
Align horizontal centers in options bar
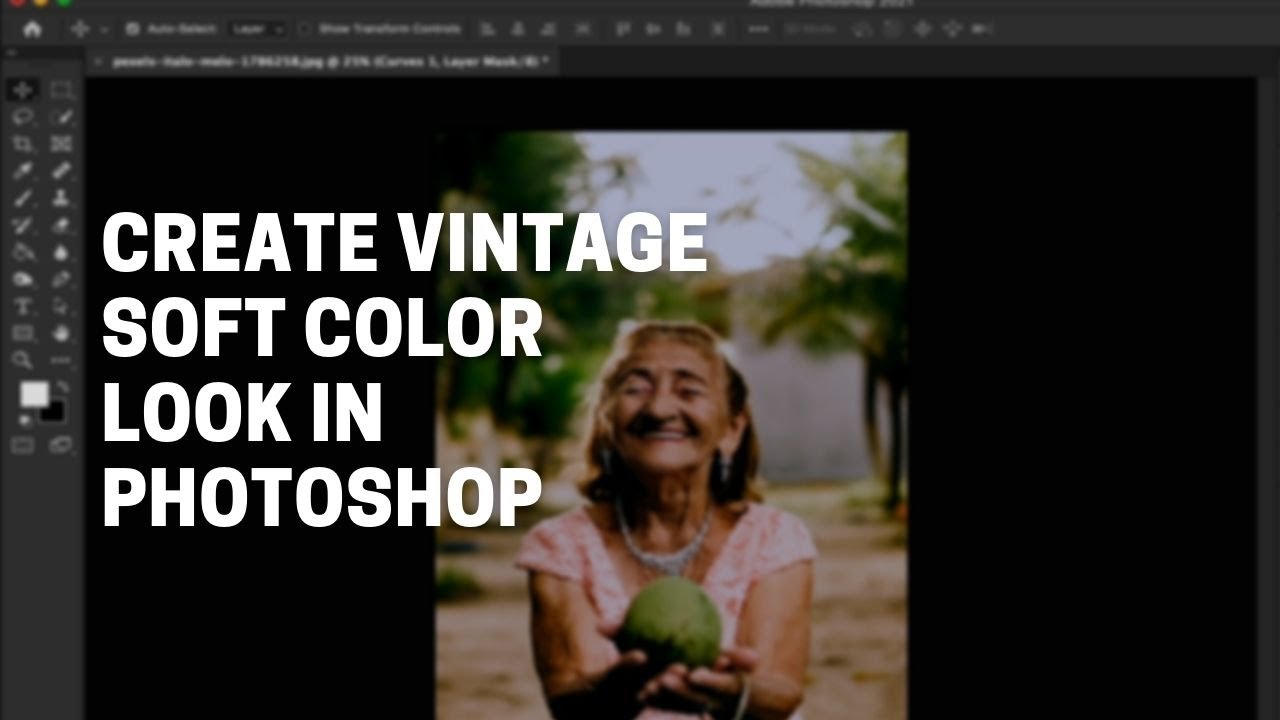pos(520,29)
